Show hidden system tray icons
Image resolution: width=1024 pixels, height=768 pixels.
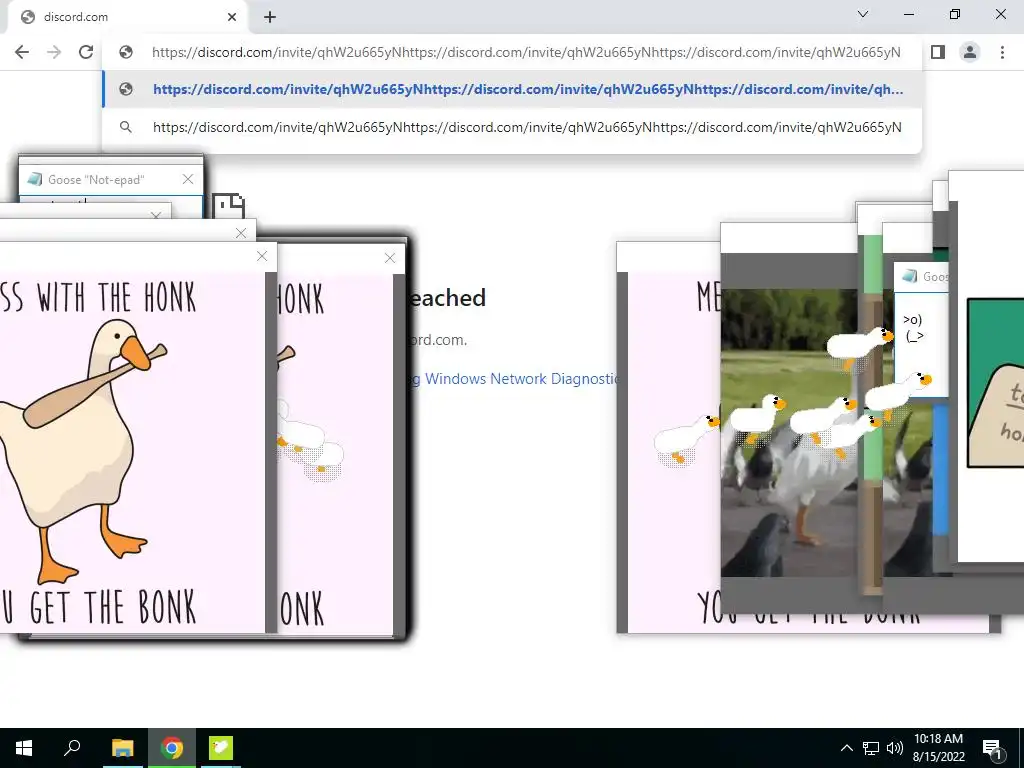coord(846,748)
